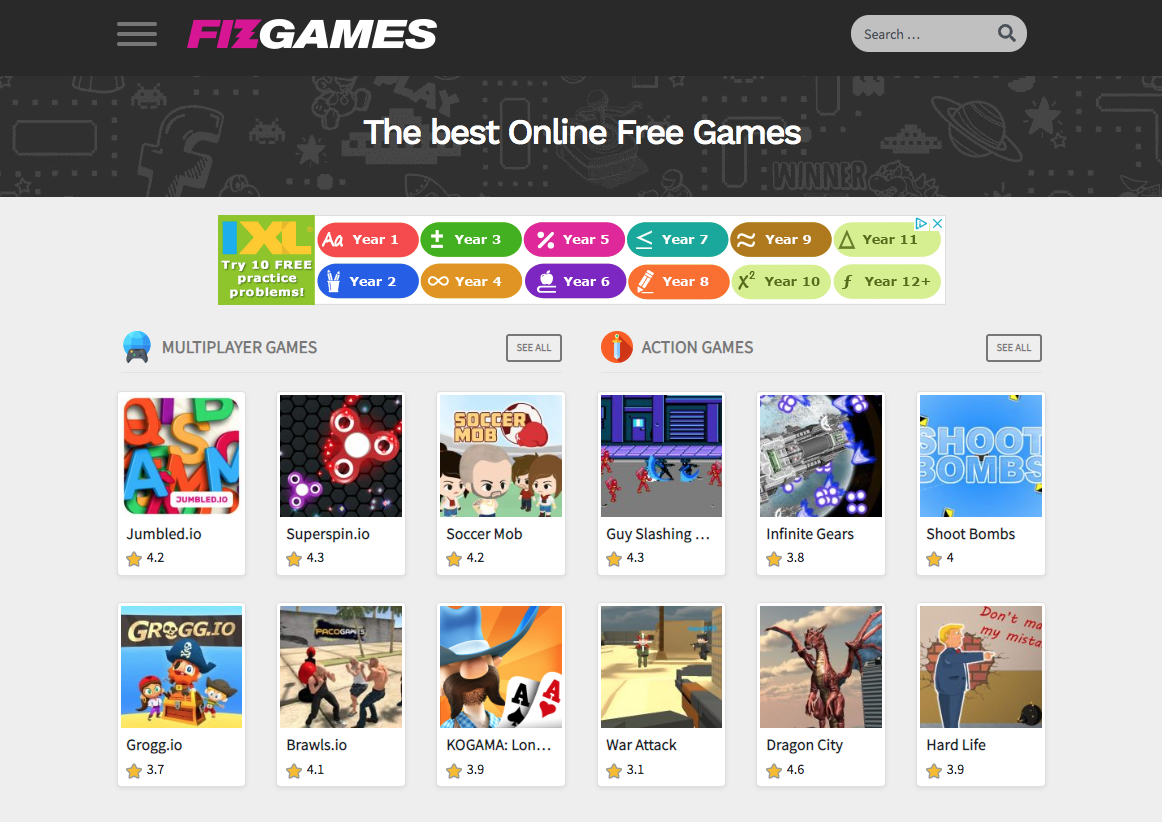This screenshot has height=822, width=1162.
Task: Open the Superspin.io game thumbnail
Action: [341, 456]
